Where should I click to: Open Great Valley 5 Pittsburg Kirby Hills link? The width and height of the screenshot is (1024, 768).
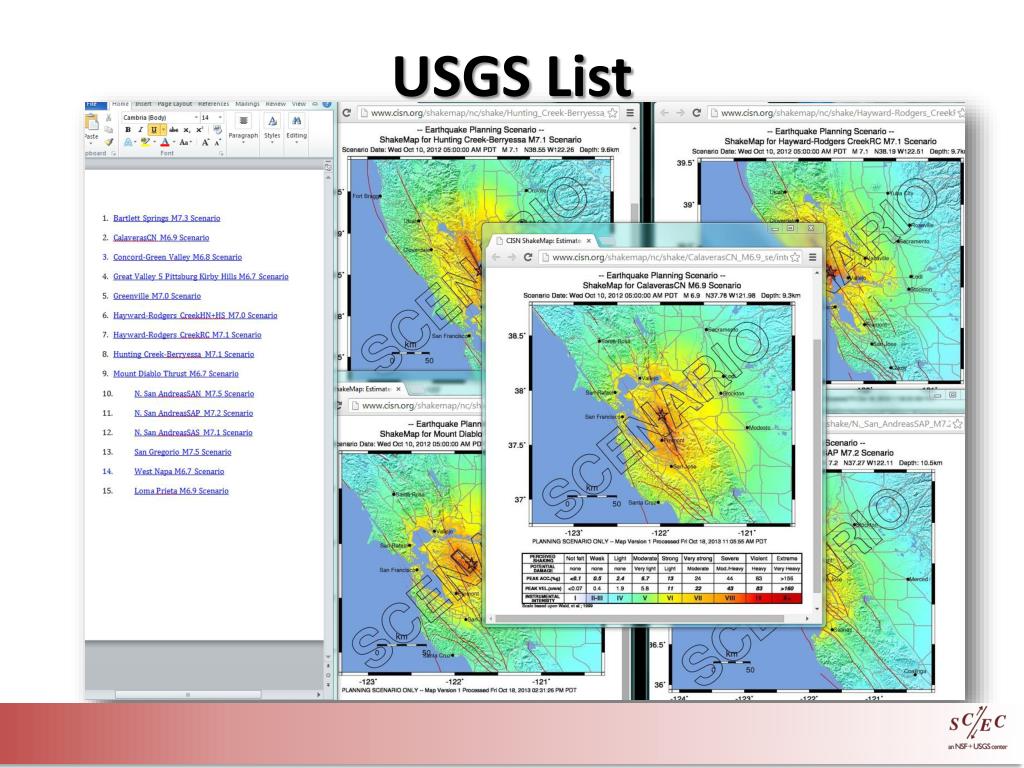pos(200,276)
